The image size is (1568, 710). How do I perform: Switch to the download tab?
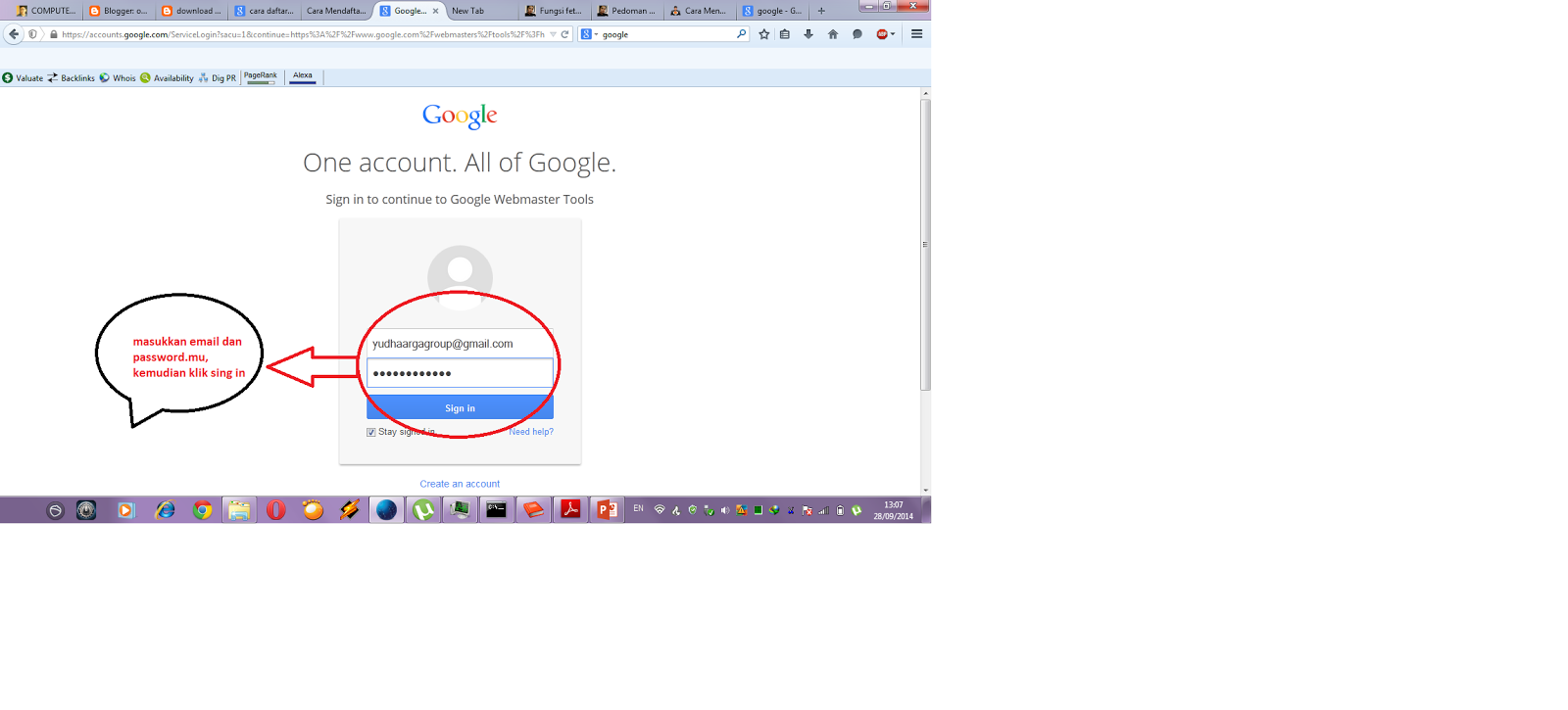point(192,11)
